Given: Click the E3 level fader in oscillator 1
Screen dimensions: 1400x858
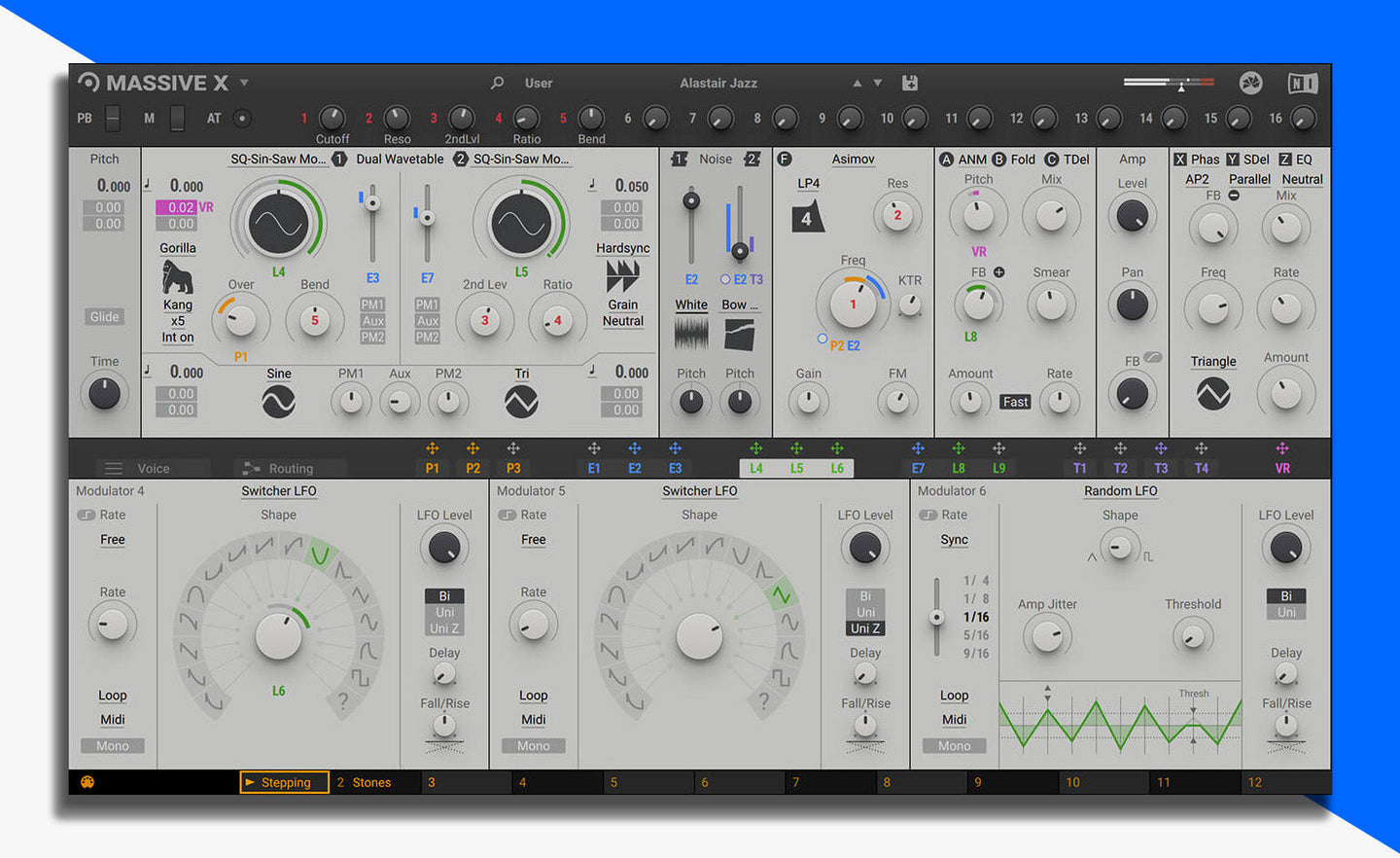Looking at the screenshot, I should click(372, 224).
